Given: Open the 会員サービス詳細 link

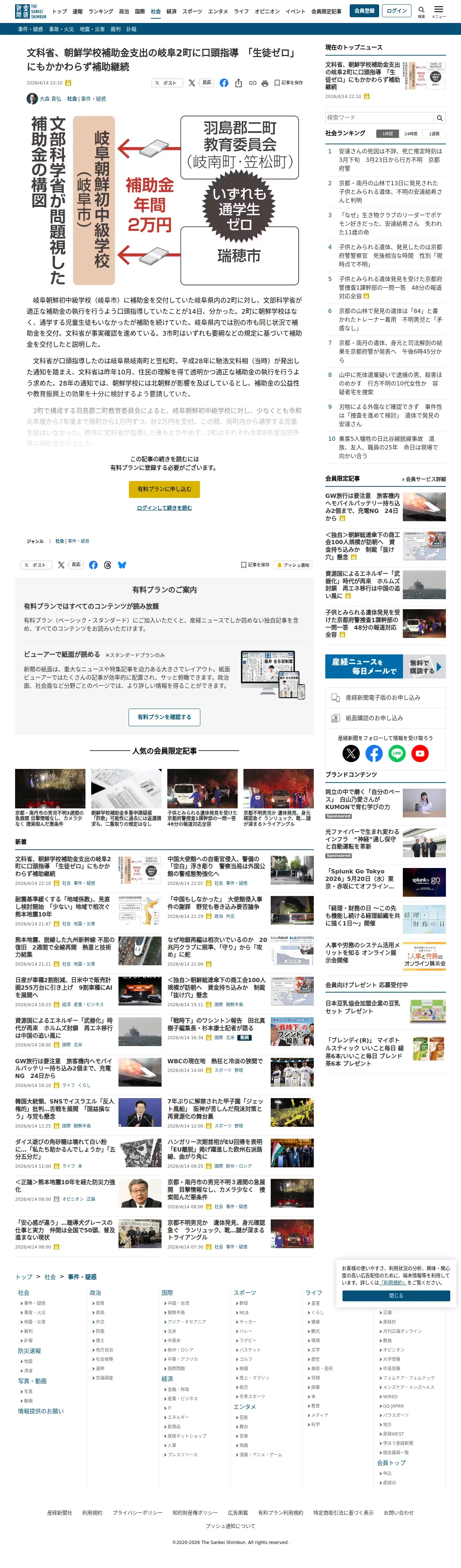Looking at the screenshot, I should coord(424,480).
